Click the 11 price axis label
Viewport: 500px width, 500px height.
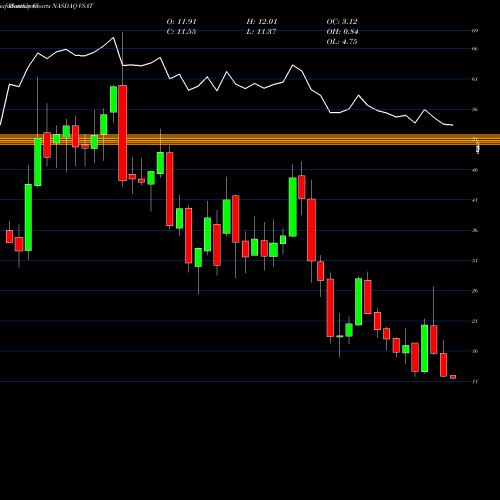point(475,382)
